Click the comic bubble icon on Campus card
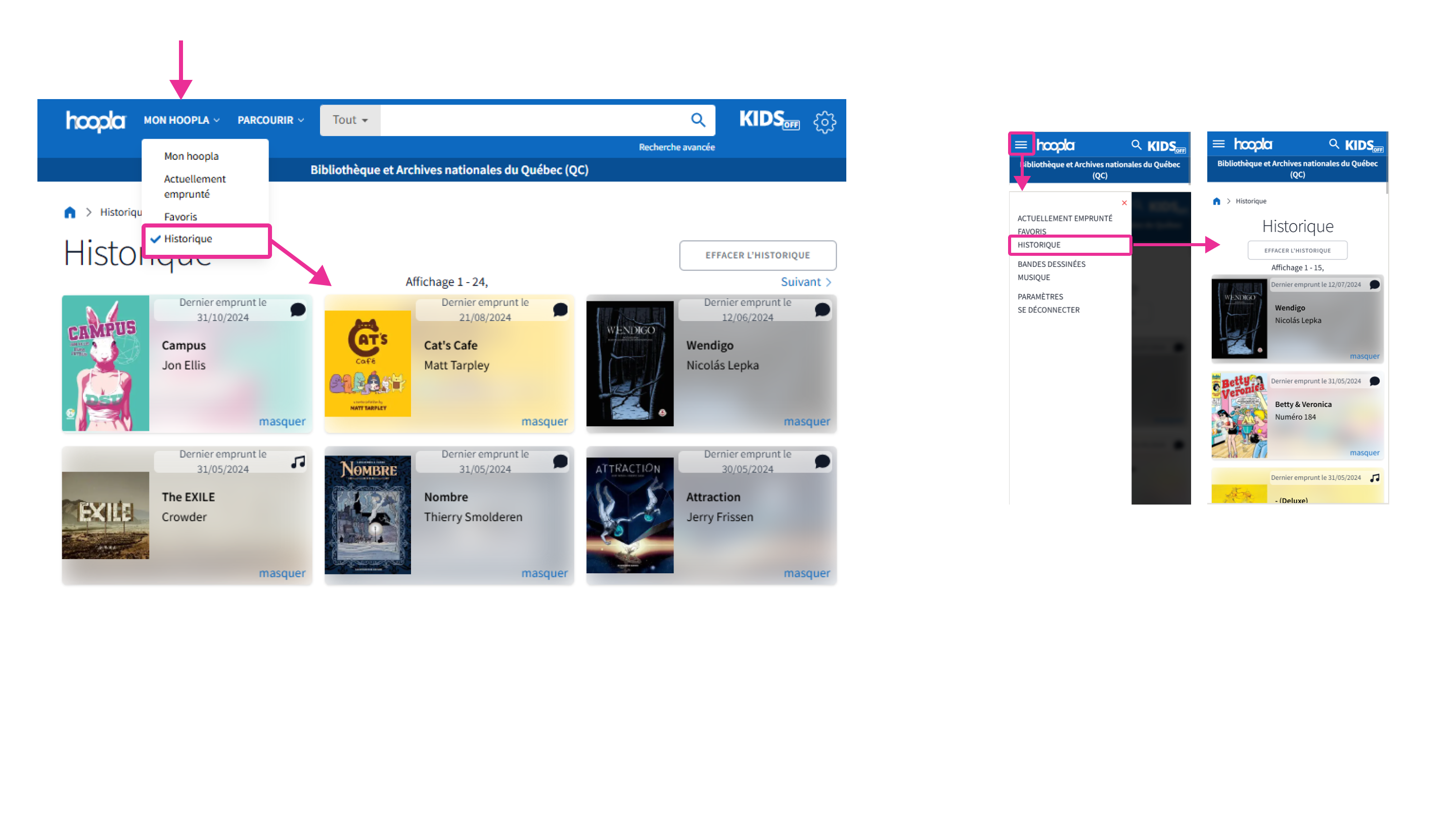 pyautogui.click(x=298, y=310)
